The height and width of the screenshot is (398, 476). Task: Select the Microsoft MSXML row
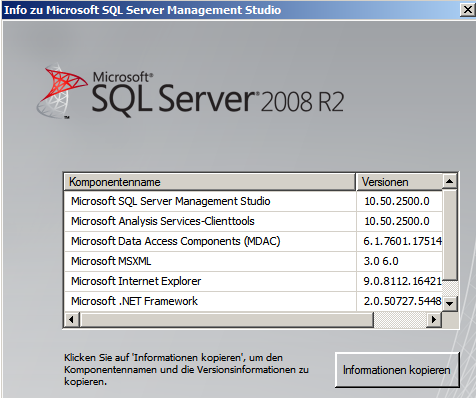(253, 261)
